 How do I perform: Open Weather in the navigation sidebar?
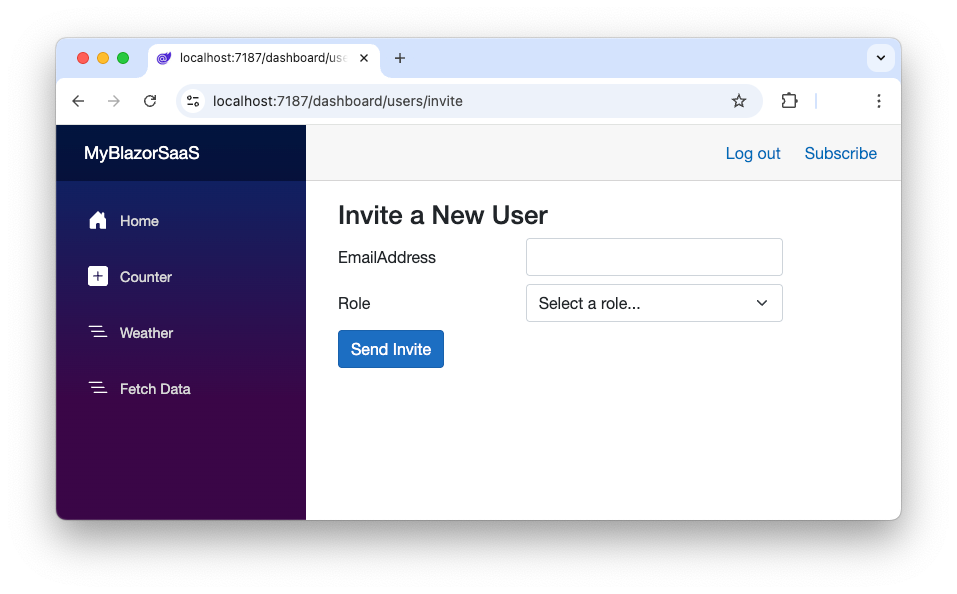click(x=146, y=333)
